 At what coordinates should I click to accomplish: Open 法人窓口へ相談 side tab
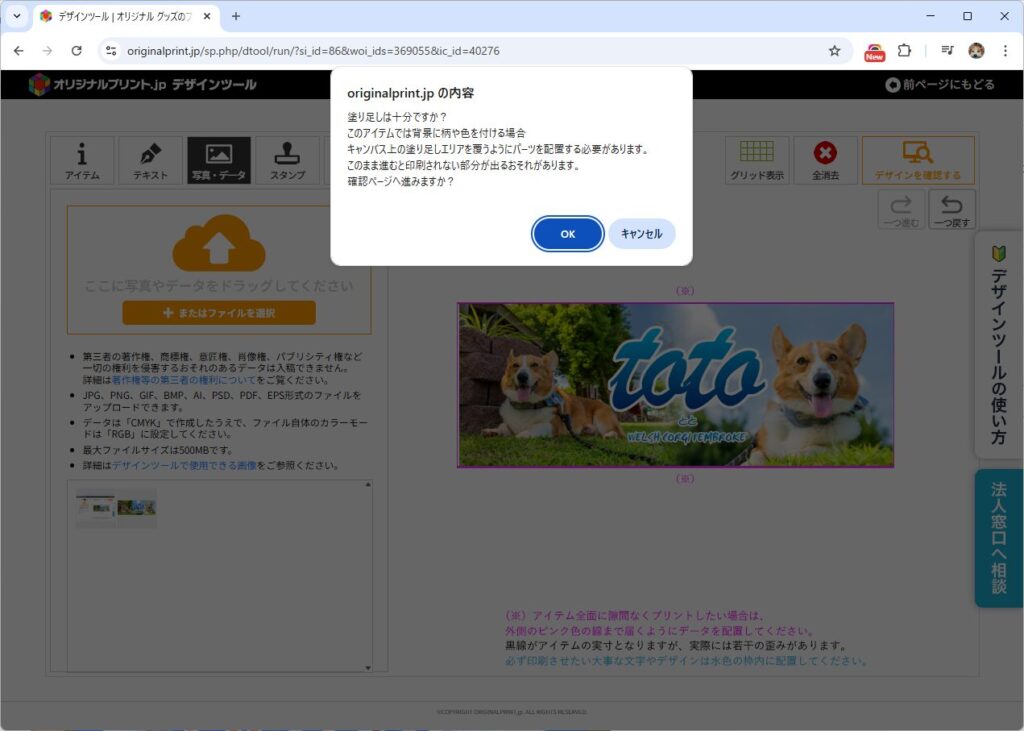pyautogui.click(x=998, y=538)
